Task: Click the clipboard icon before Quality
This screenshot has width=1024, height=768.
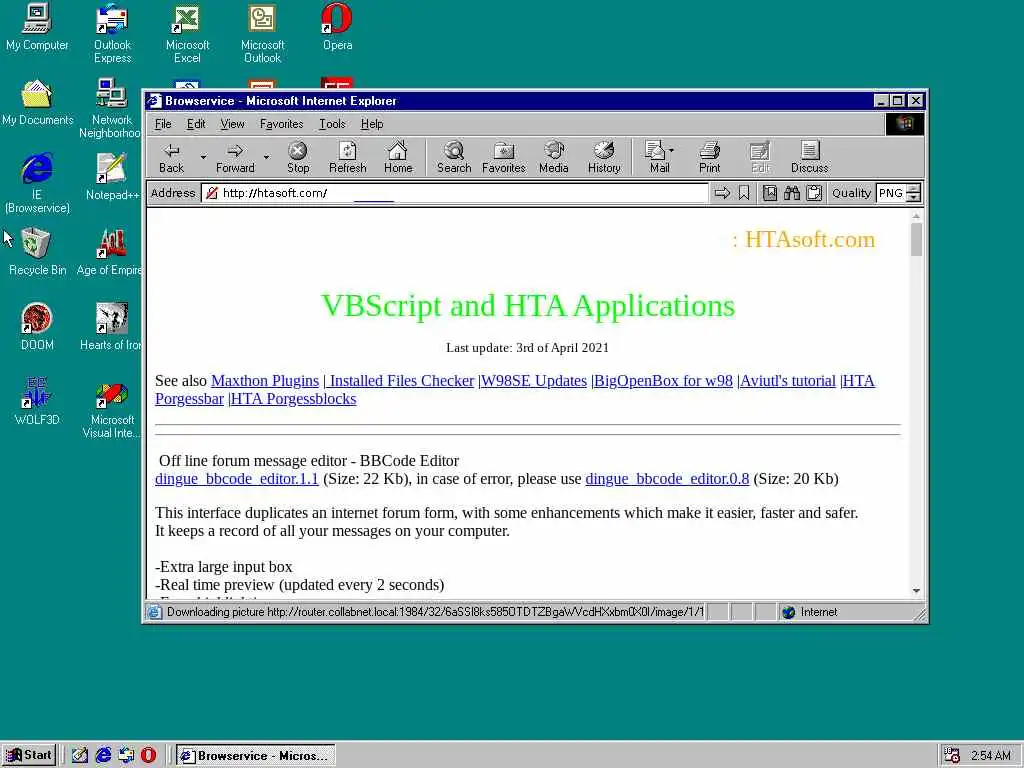Action: click(814, 193)
